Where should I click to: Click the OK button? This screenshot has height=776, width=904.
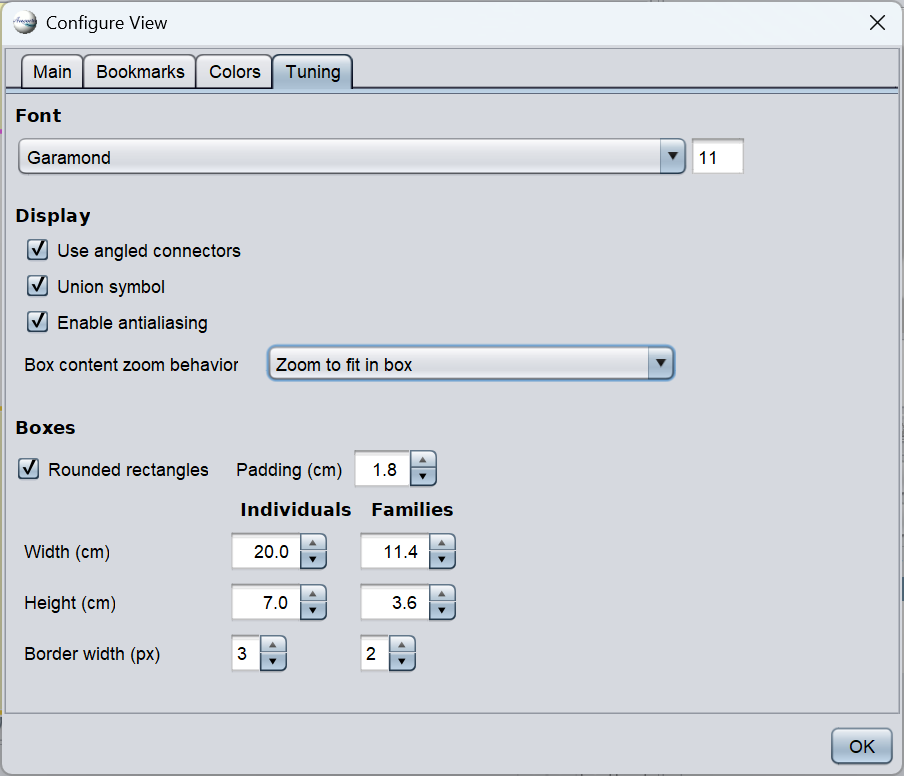[x=861, y=746]
